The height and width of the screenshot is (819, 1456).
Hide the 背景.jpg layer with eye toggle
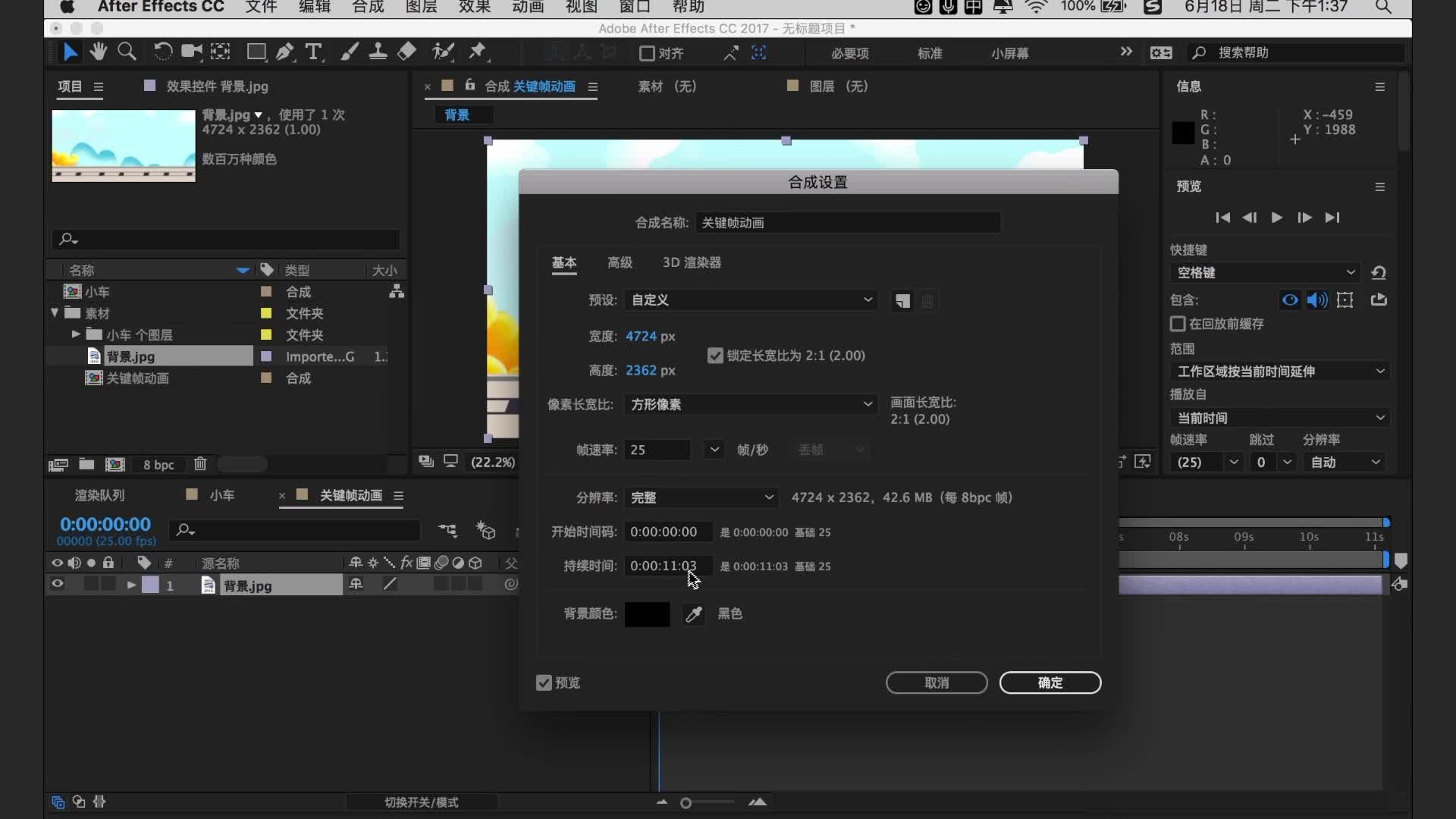pyautogui.click(x=57, y=584)
